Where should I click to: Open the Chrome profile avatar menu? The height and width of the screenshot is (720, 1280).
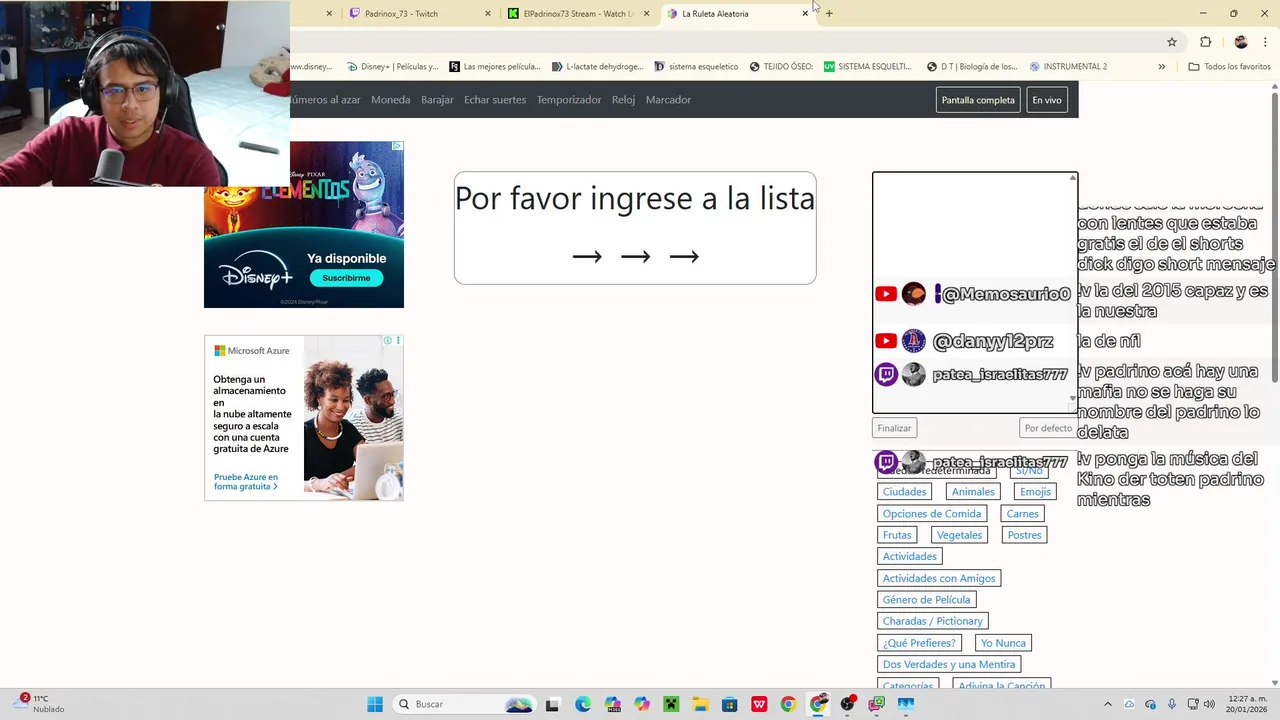coord(1241,42)
